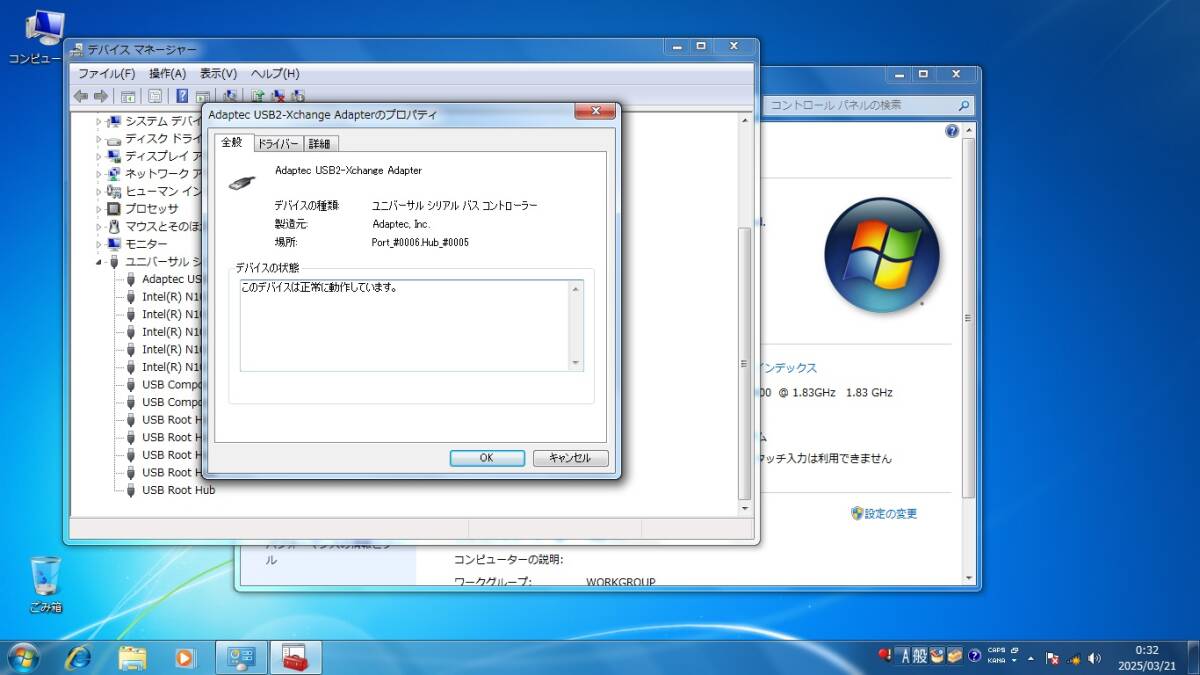Click the blue Help question-mark toolbar icon
The width and height of the screenshot is (1200, 675).
click(182, 96)
